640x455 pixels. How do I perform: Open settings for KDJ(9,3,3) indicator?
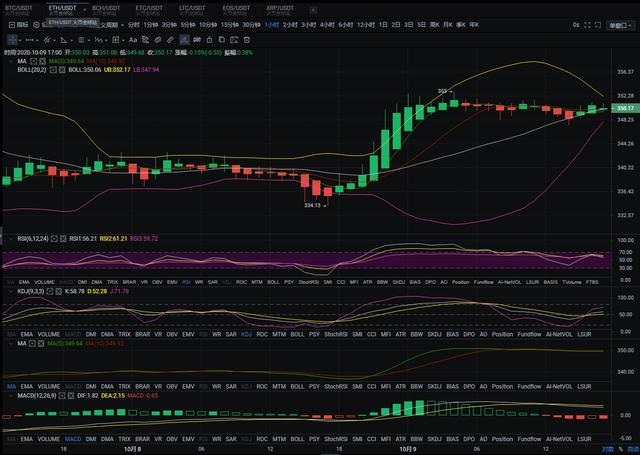(x=50, y=291)
